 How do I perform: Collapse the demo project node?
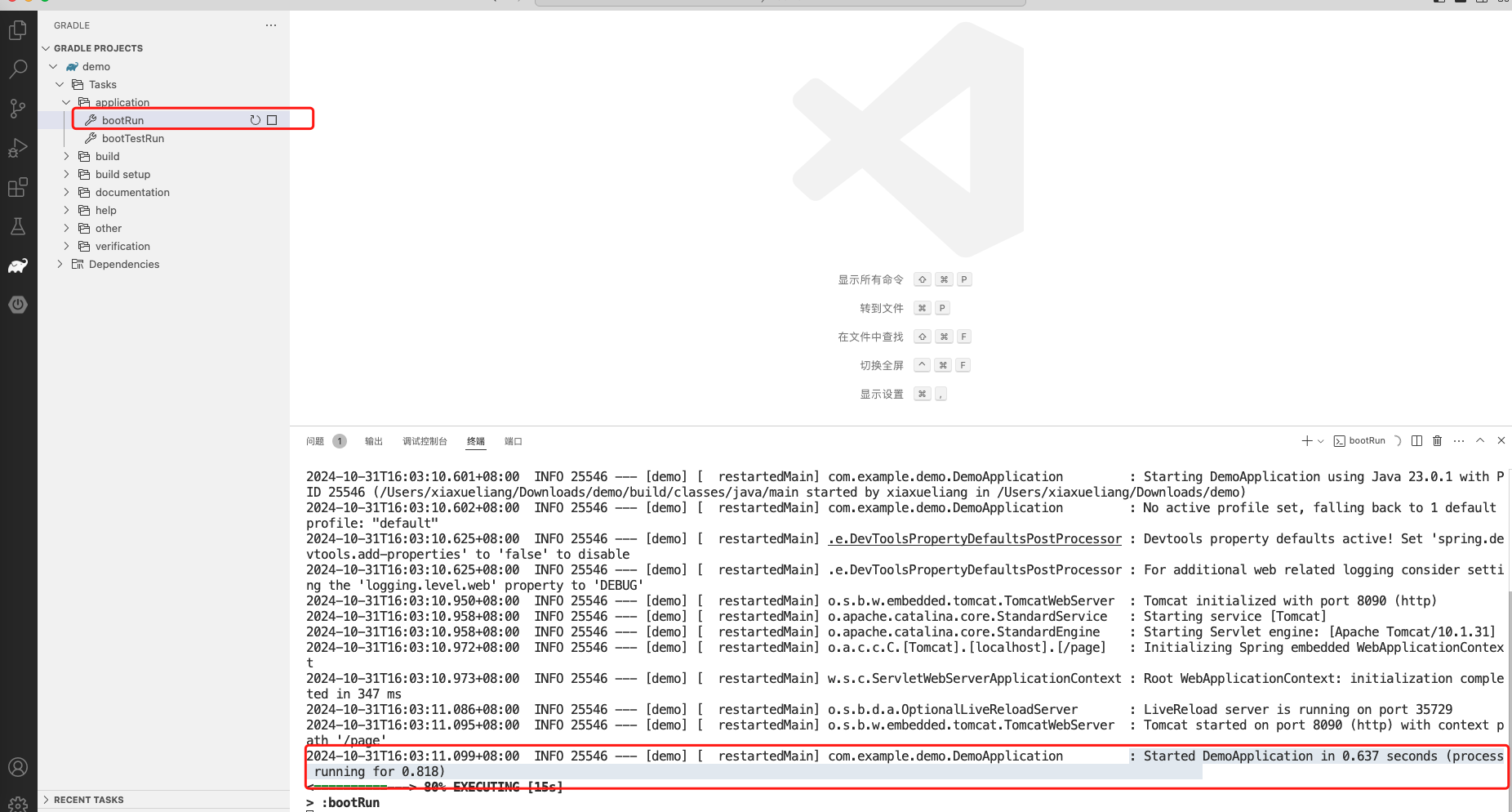tap(53, 66)
